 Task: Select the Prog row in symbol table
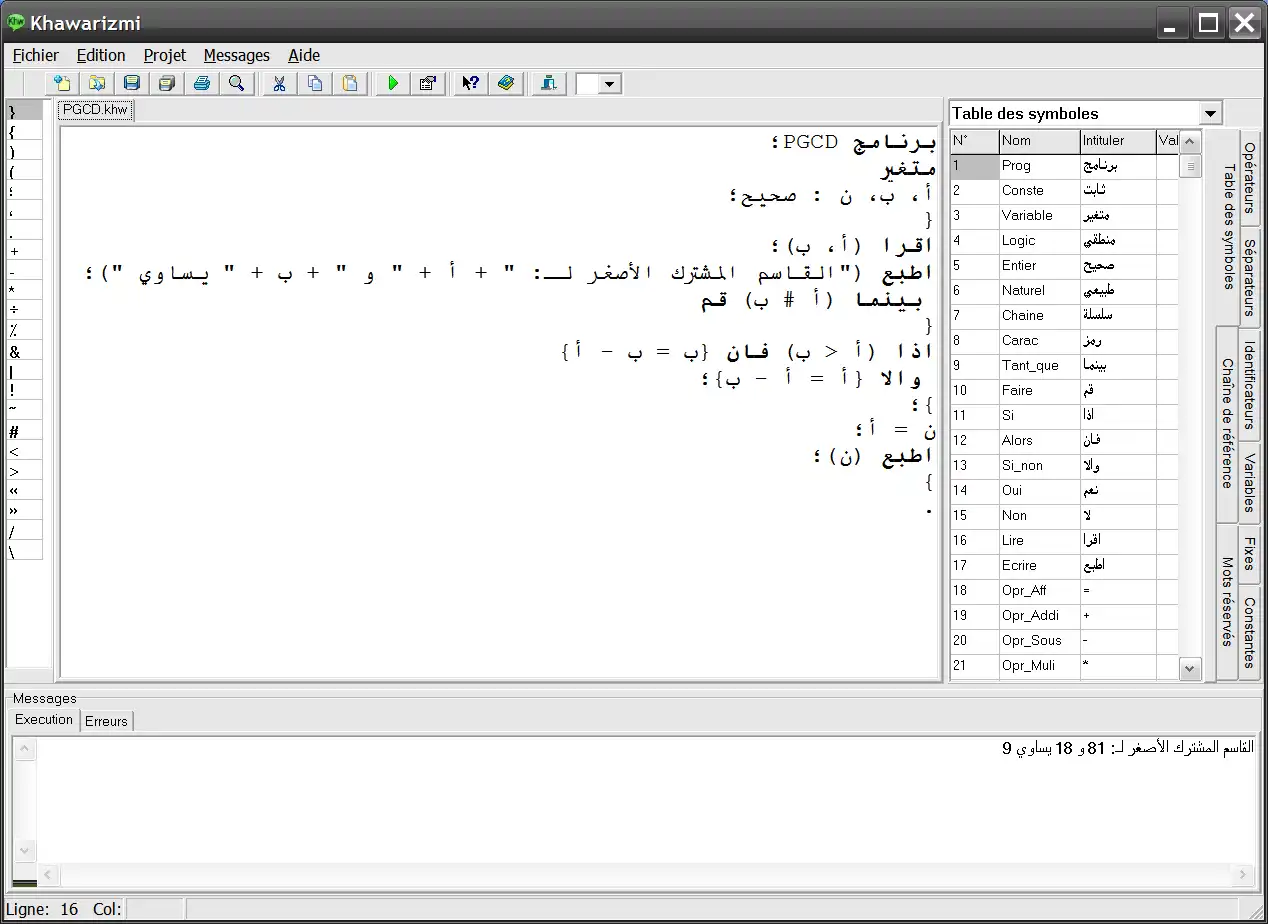[1065, 166]
